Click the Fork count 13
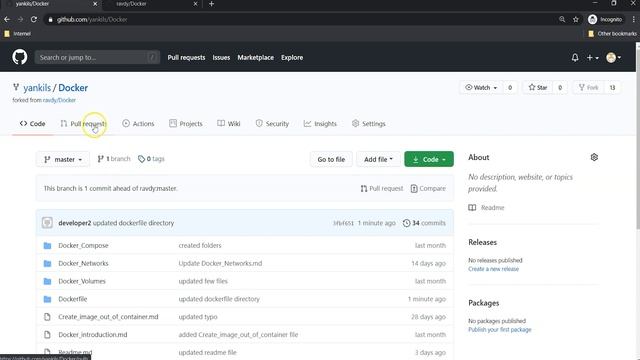Image resolution: width=640 pixels, height=360 pixels. [x=612, y=87]
